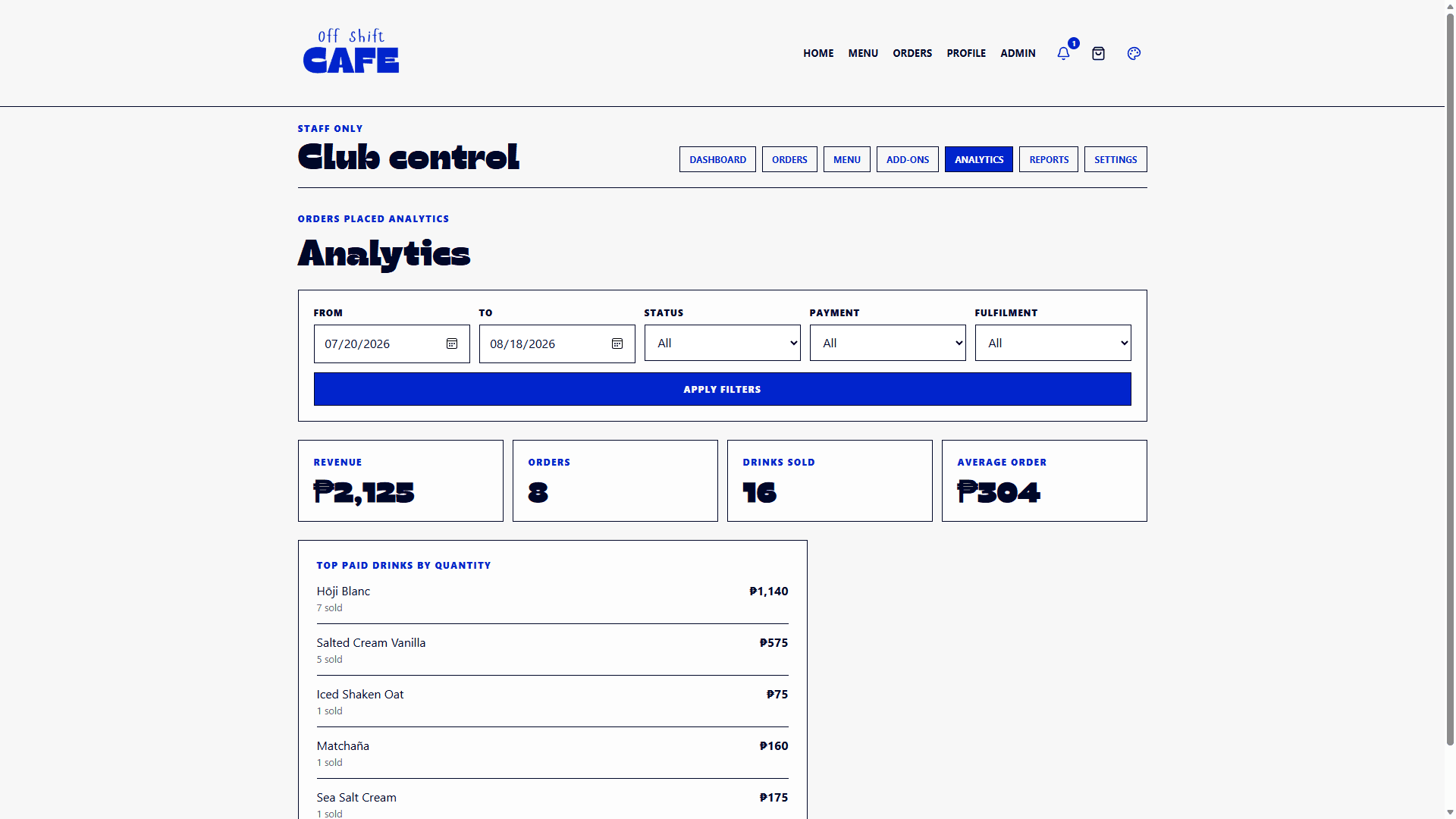Image resolution: width=1456 pixels, height=819 pixels.
Task: Click the Orders count 8 card
Action: click(x=615, y=481)
